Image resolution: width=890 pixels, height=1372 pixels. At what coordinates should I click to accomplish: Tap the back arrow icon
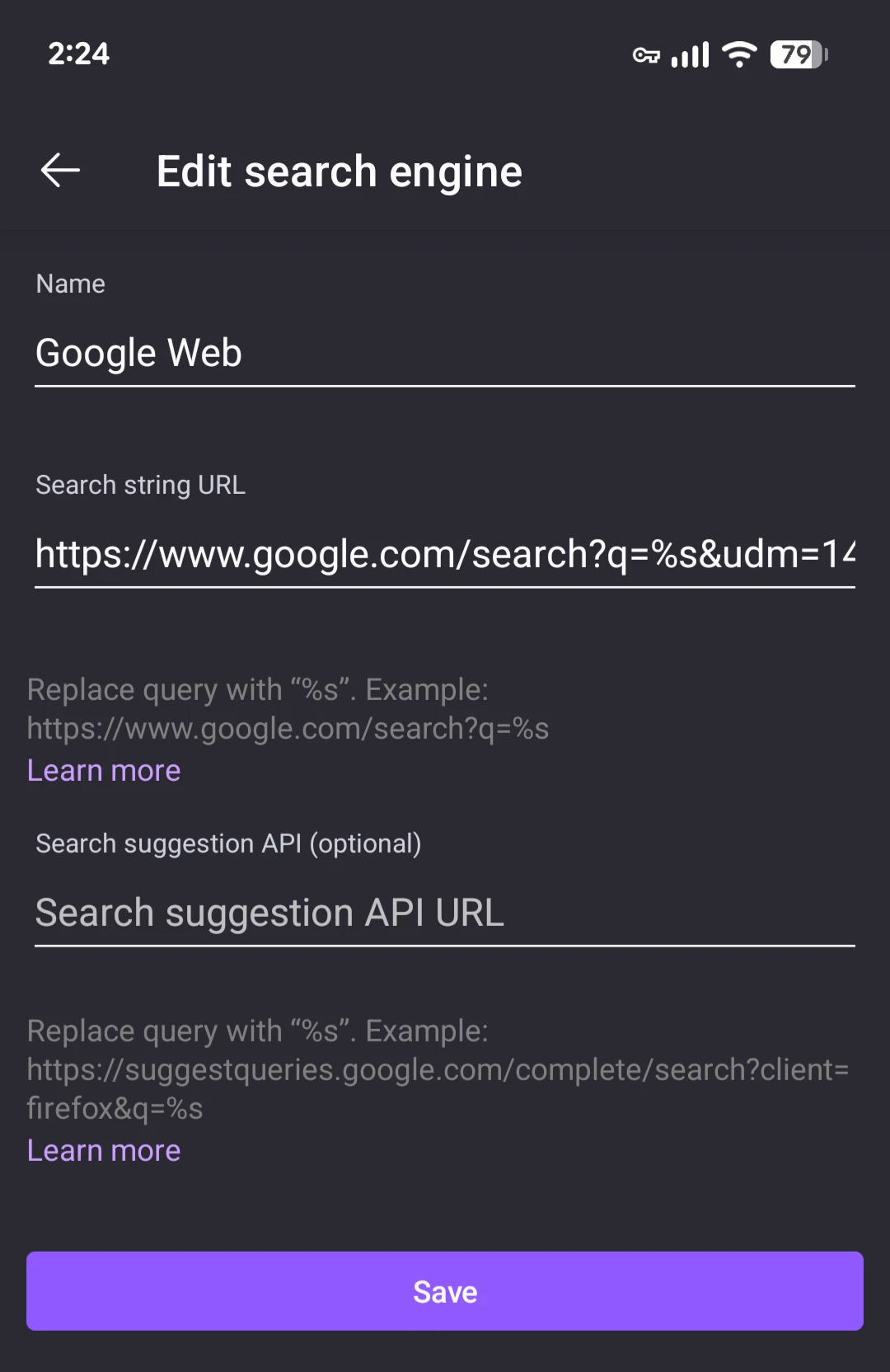pos(60,171)
